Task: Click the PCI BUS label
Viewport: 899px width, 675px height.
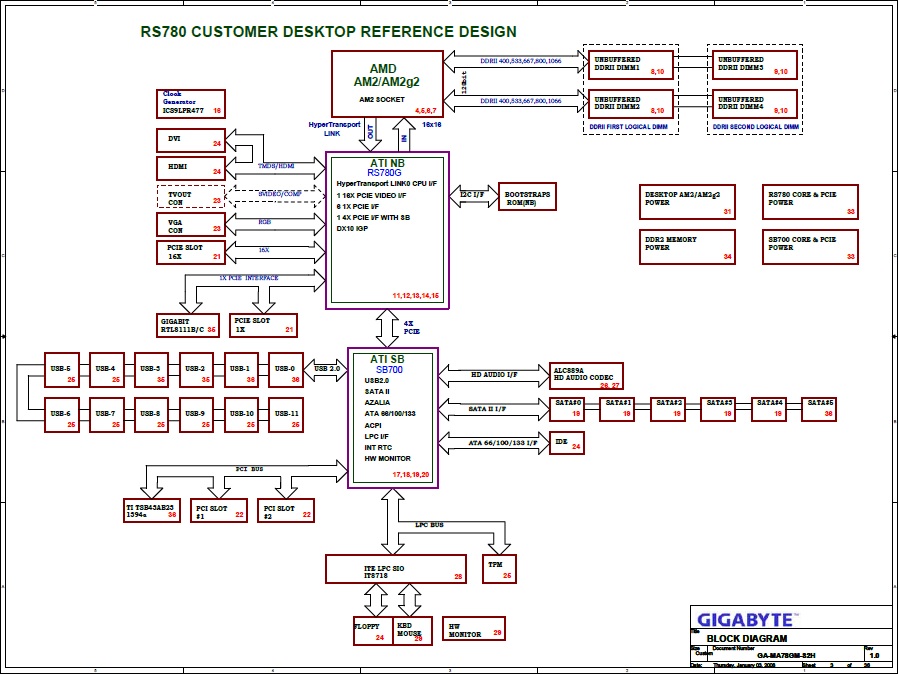Action: tap(249, 469)
